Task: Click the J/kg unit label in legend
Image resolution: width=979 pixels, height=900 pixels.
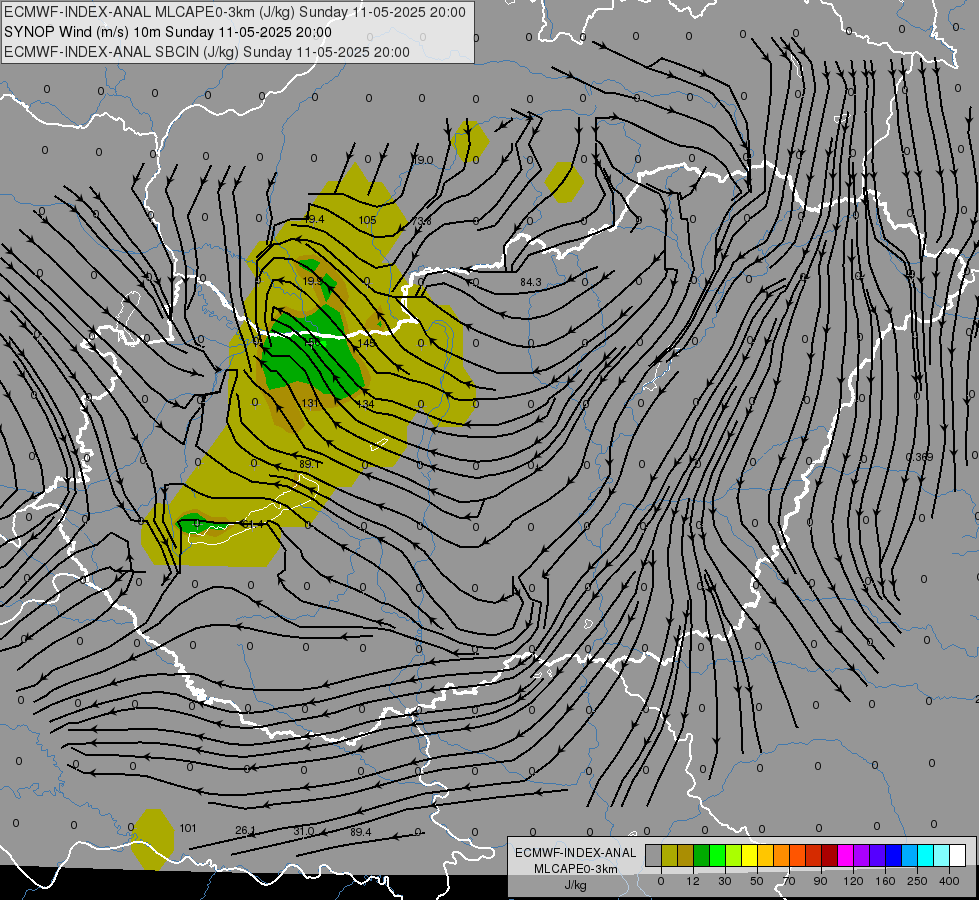Action: (x=575, y=885)
